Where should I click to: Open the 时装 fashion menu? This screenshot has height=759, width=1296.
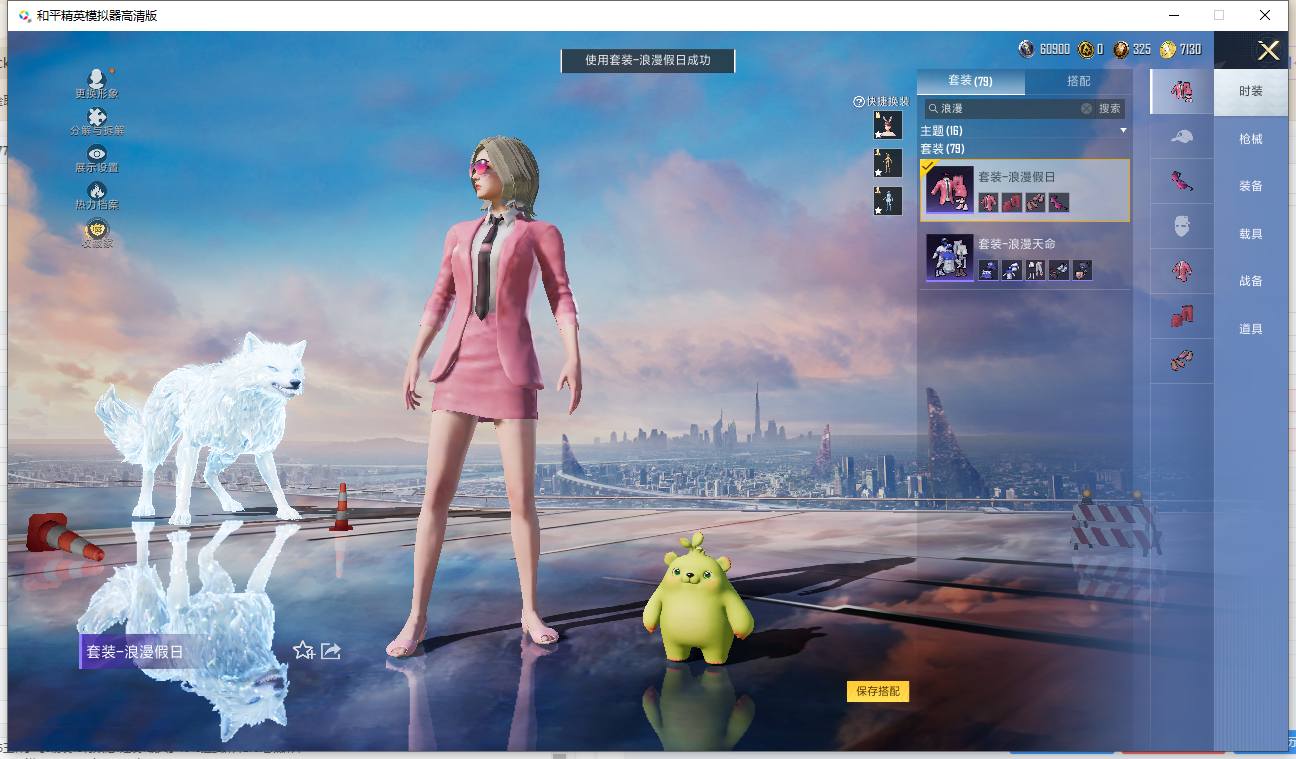[x=1251, y=91]
